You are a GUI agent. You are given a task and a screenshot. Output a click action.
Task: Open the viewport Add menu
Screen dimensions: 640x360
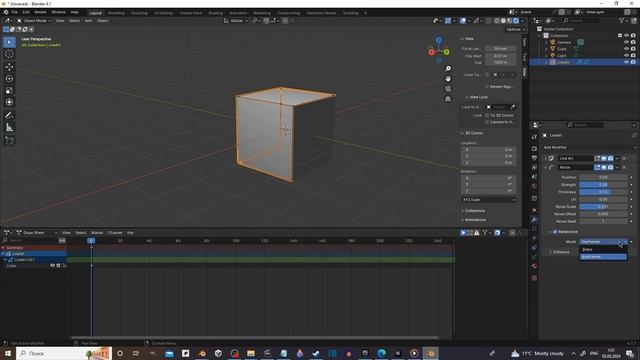coord(88,20)
